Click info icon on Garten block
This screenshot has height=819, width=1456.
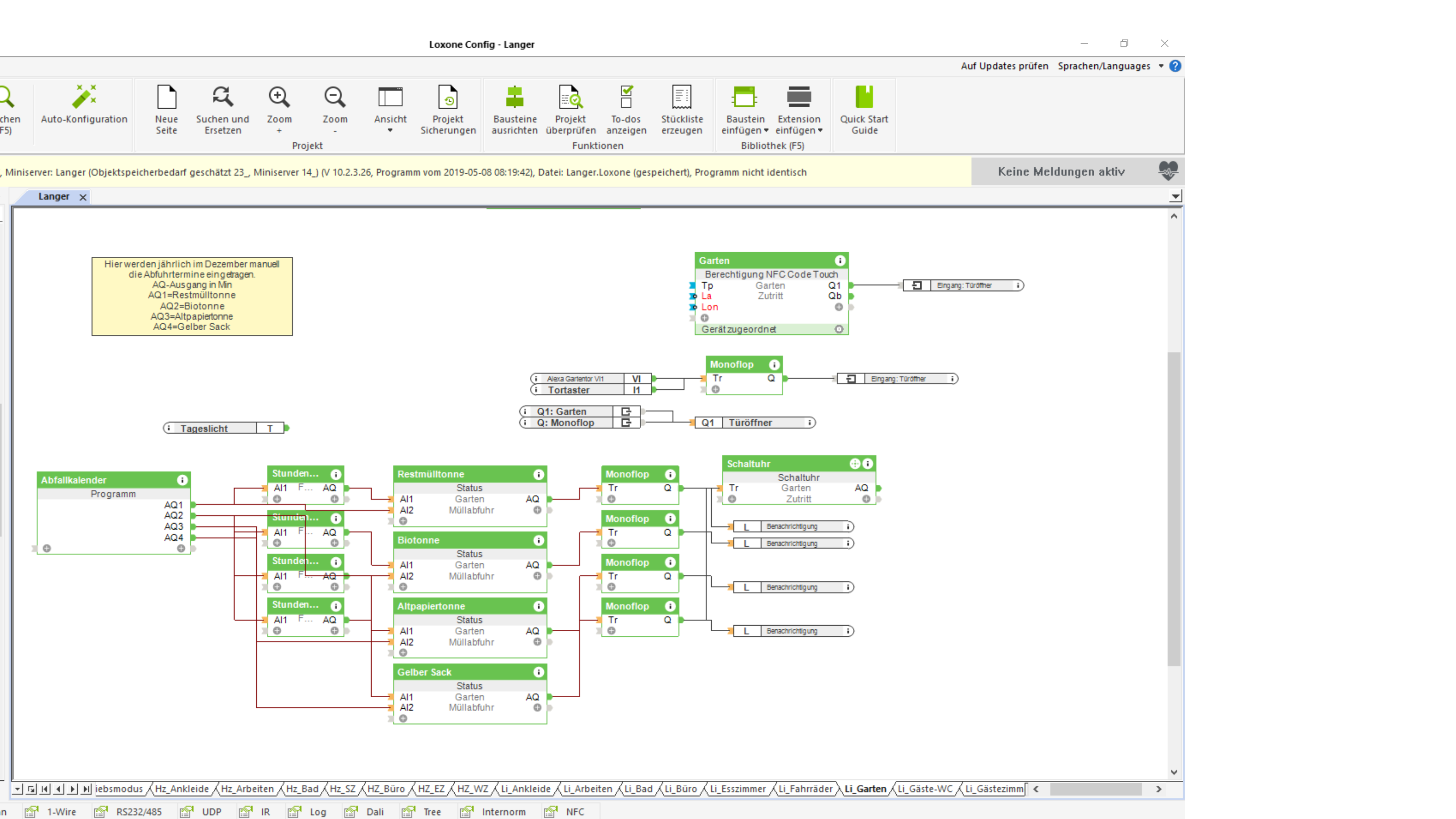point(840,260)
